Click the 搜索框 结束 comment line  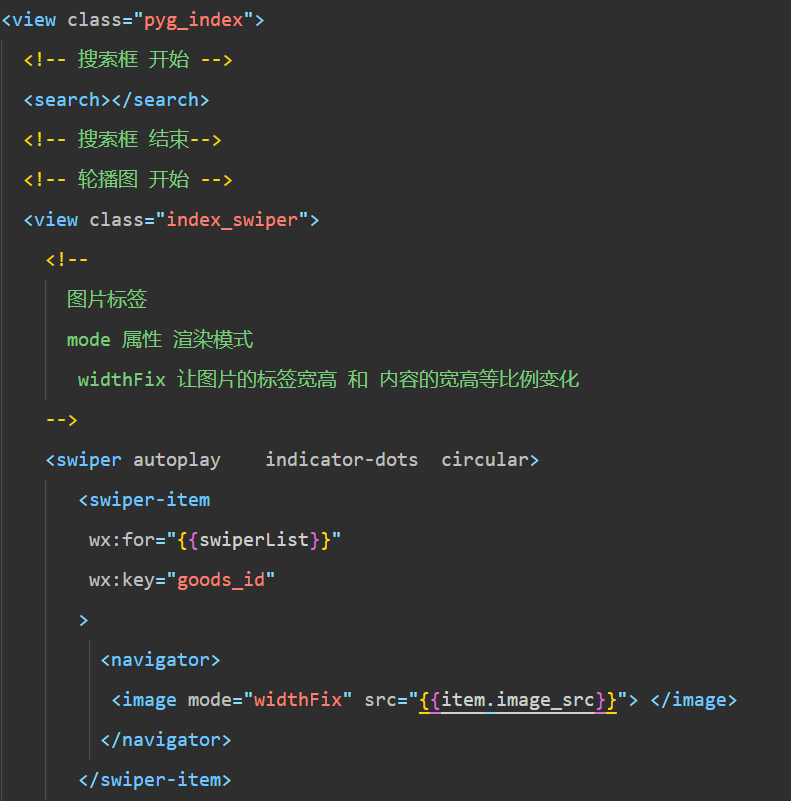[x=122, y=140]
